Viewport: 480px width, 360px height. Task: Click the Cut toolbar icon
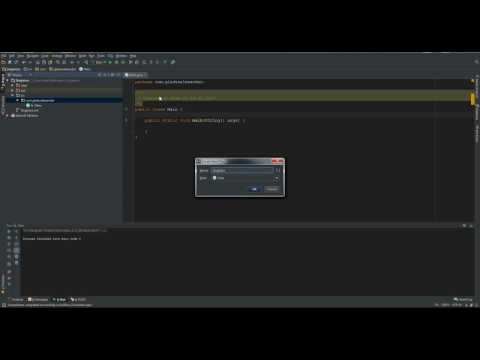click(x=38, y=62)
